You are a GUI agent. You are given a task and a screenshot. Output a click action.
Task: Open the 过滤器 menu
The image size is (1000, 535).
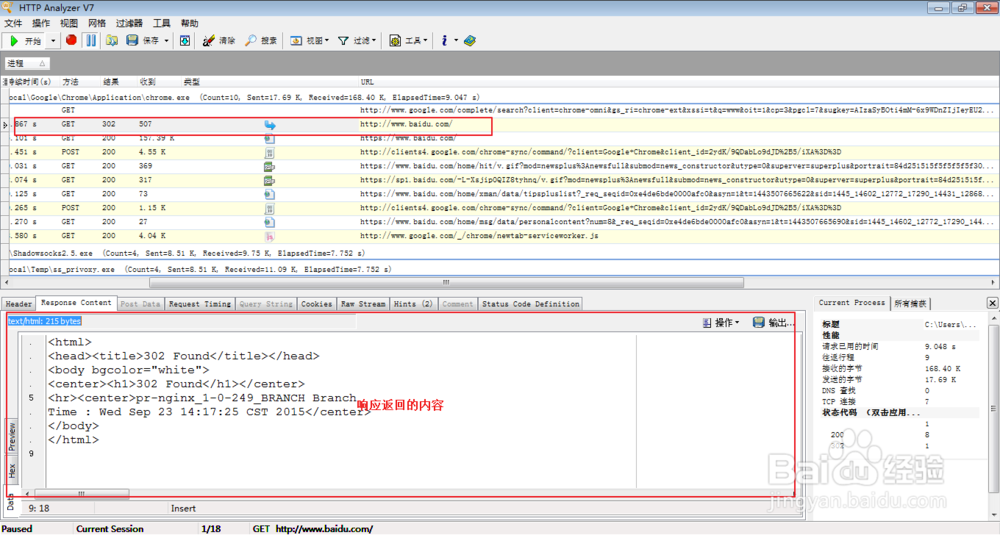129,24
